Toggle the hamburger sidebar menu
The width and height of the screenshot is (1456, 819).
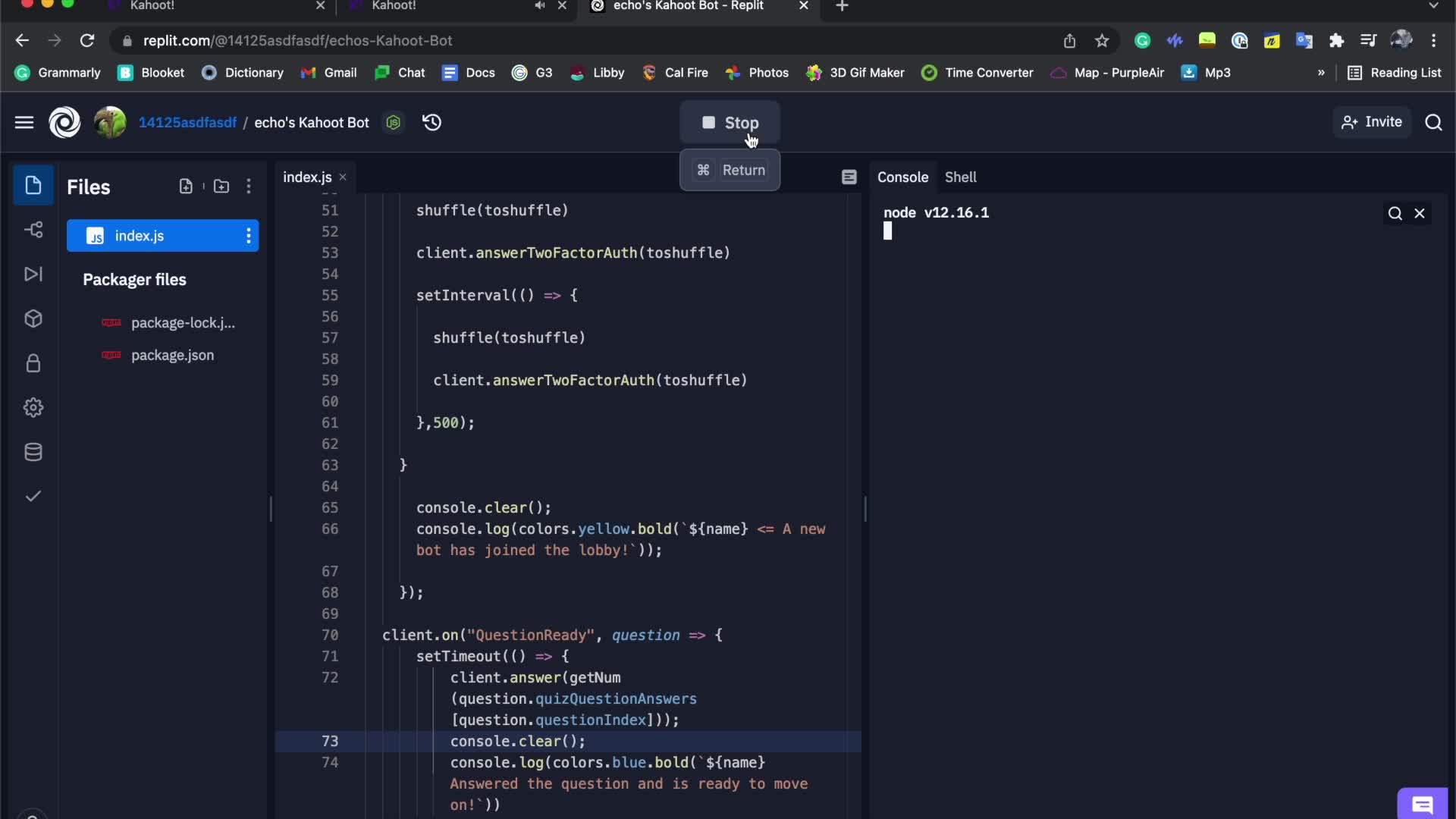pyautogui.click(x=24, y=122)
